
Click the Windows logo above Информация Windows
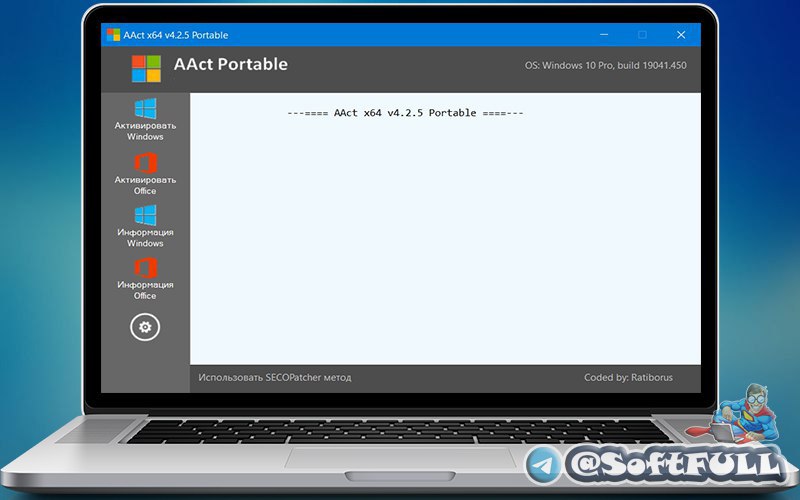click(x=145, y=215)
